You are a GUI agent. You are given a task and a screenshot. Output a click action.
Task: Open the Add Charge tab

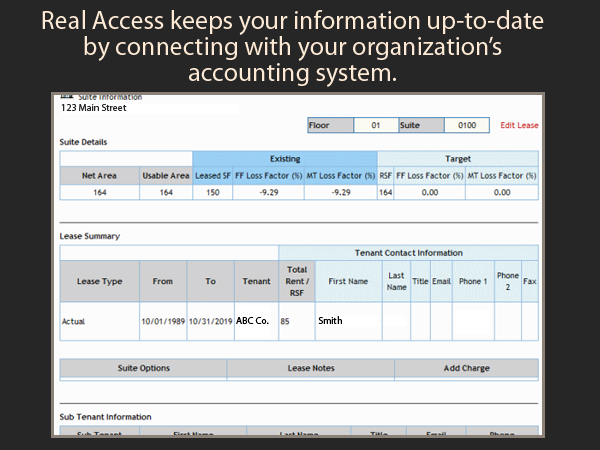[466, 368]
